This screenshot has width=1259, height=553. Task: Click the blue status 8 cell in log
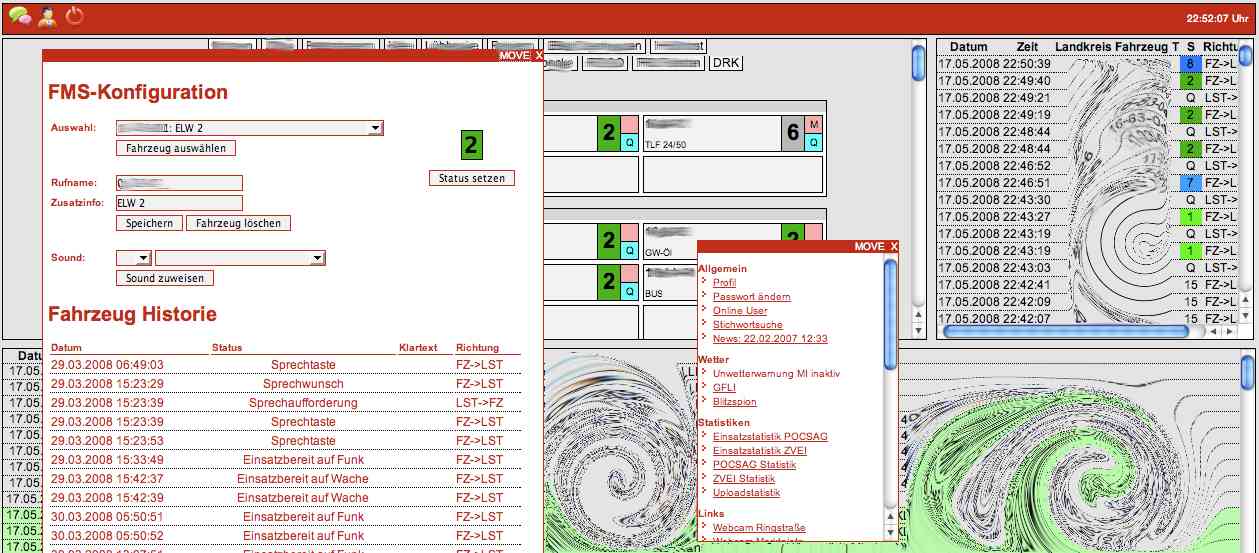(1190, 64)
